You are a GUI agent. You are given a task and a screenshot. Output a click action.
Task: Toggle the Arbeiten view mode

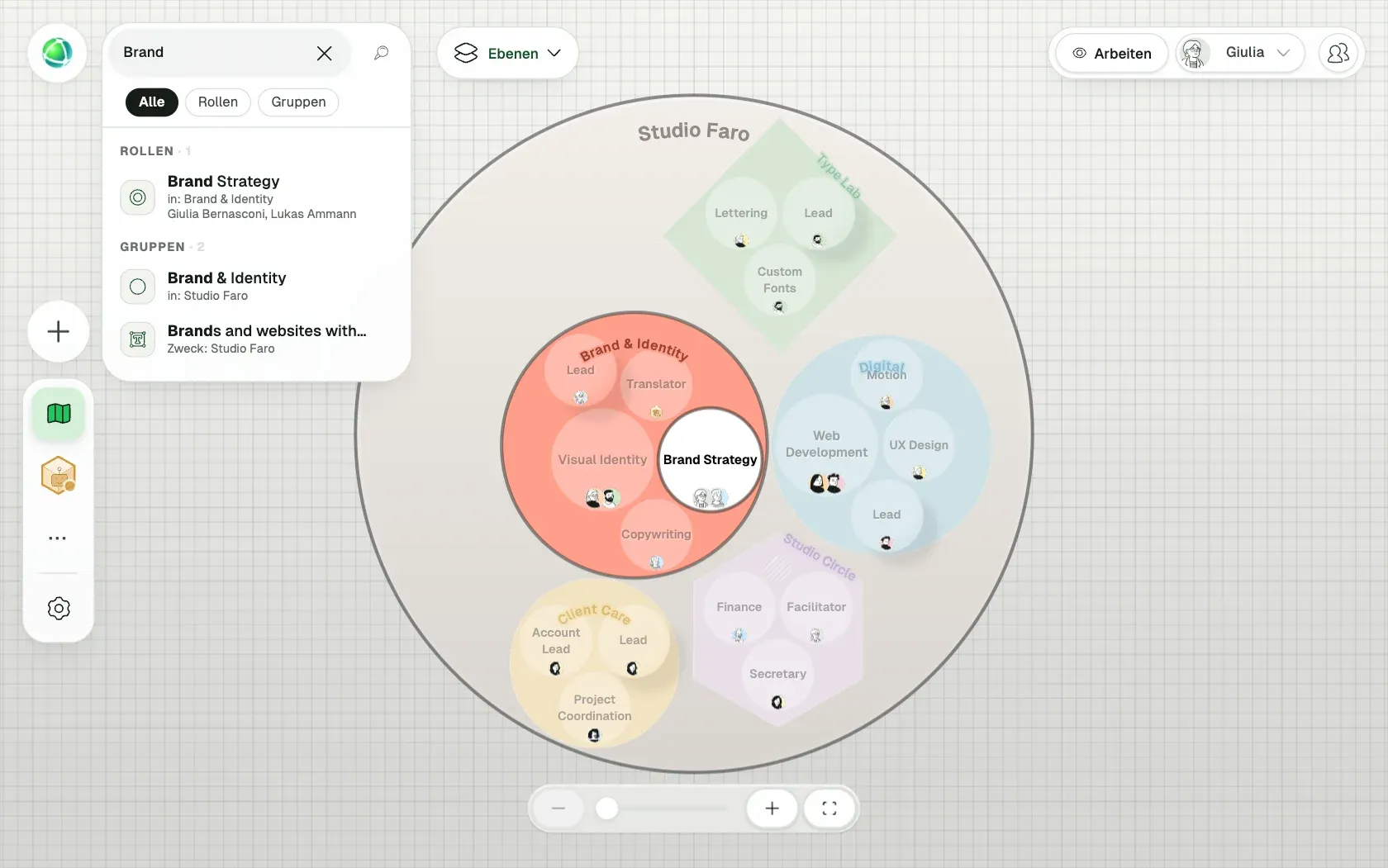pyautogui.click(x=1111, y=54)
